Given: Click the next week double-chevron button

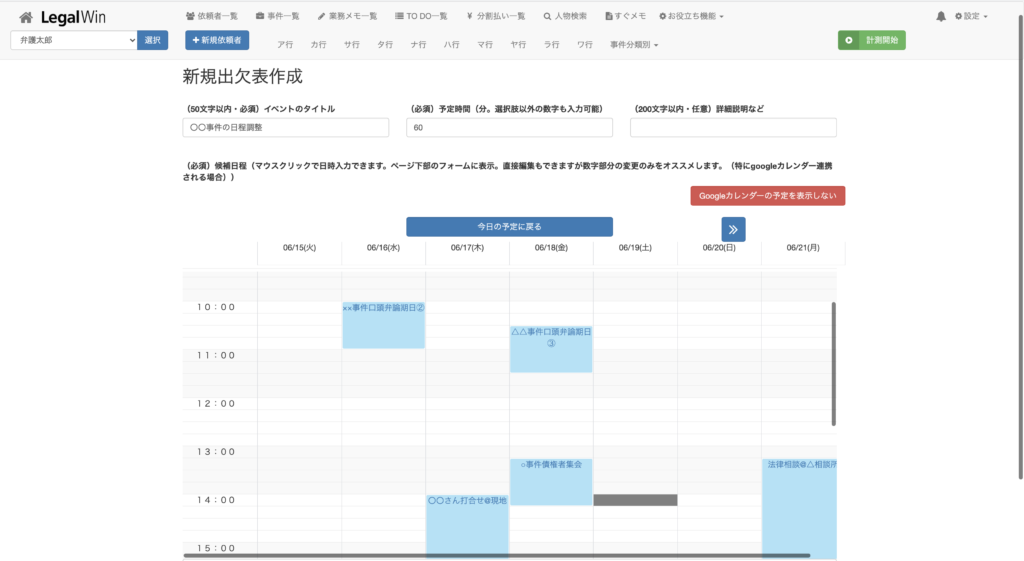Looking at the screenshot, I should coord(733,229).
